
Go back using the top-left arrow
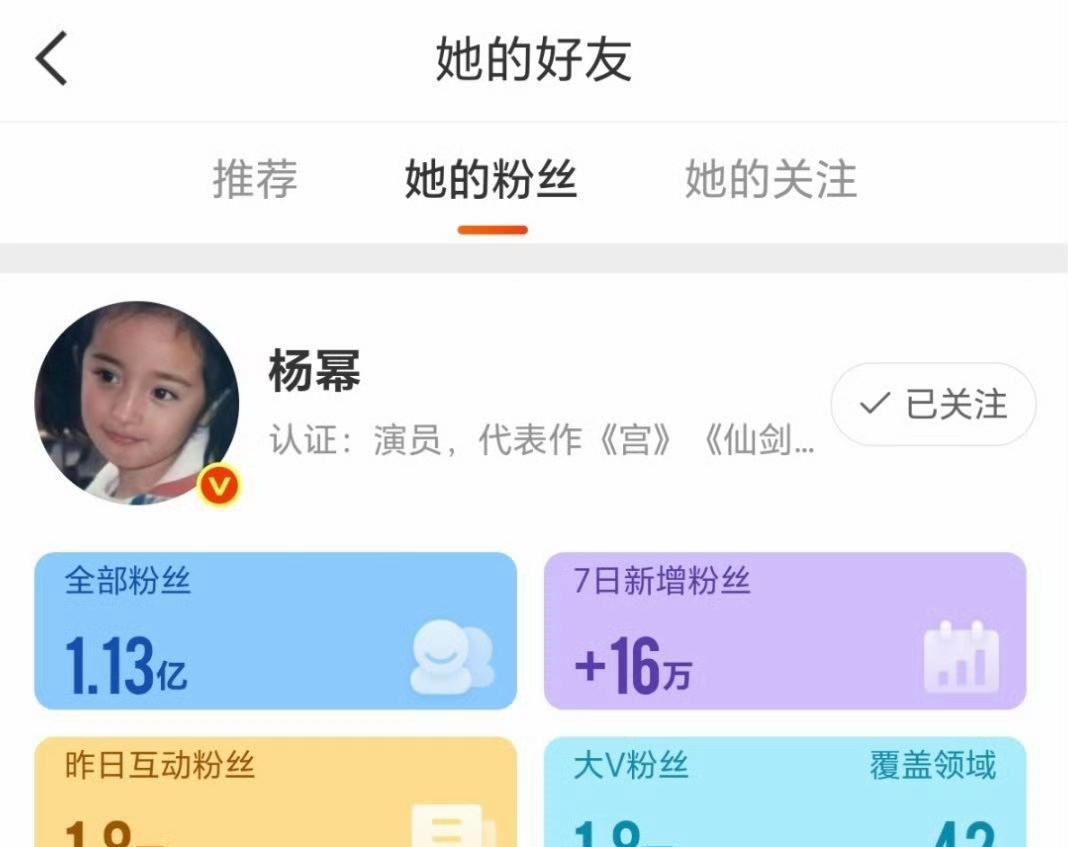(x=52, y=58)
